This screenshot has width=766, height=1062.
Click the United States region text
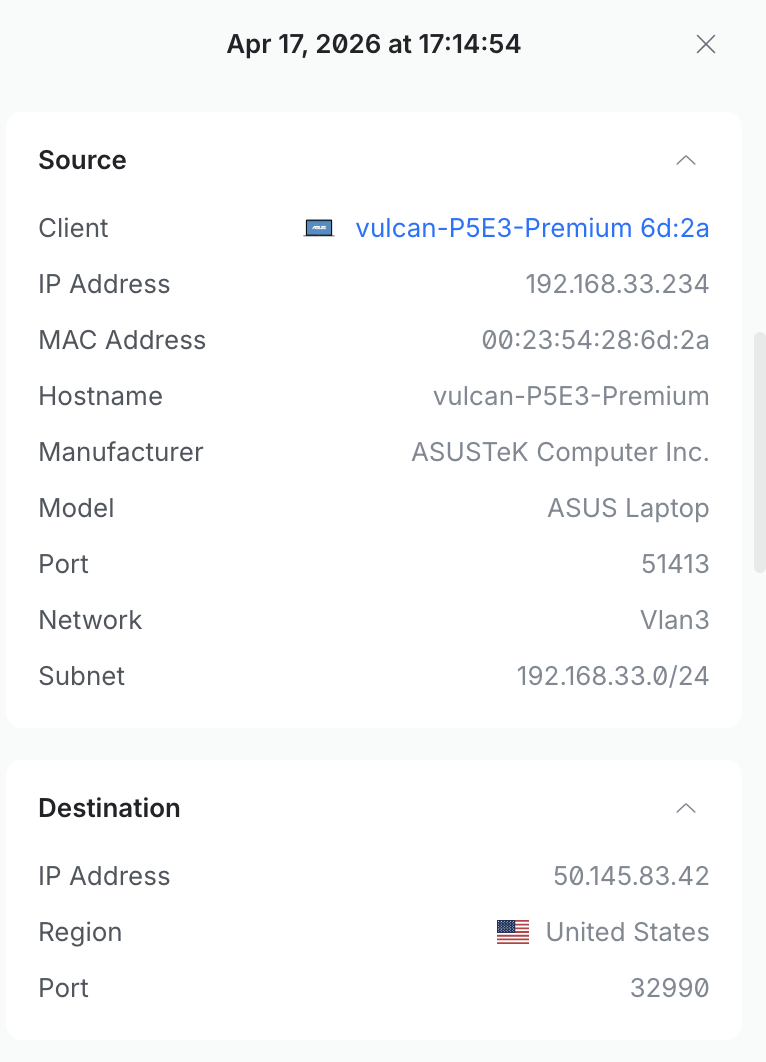tap(627, 932)
